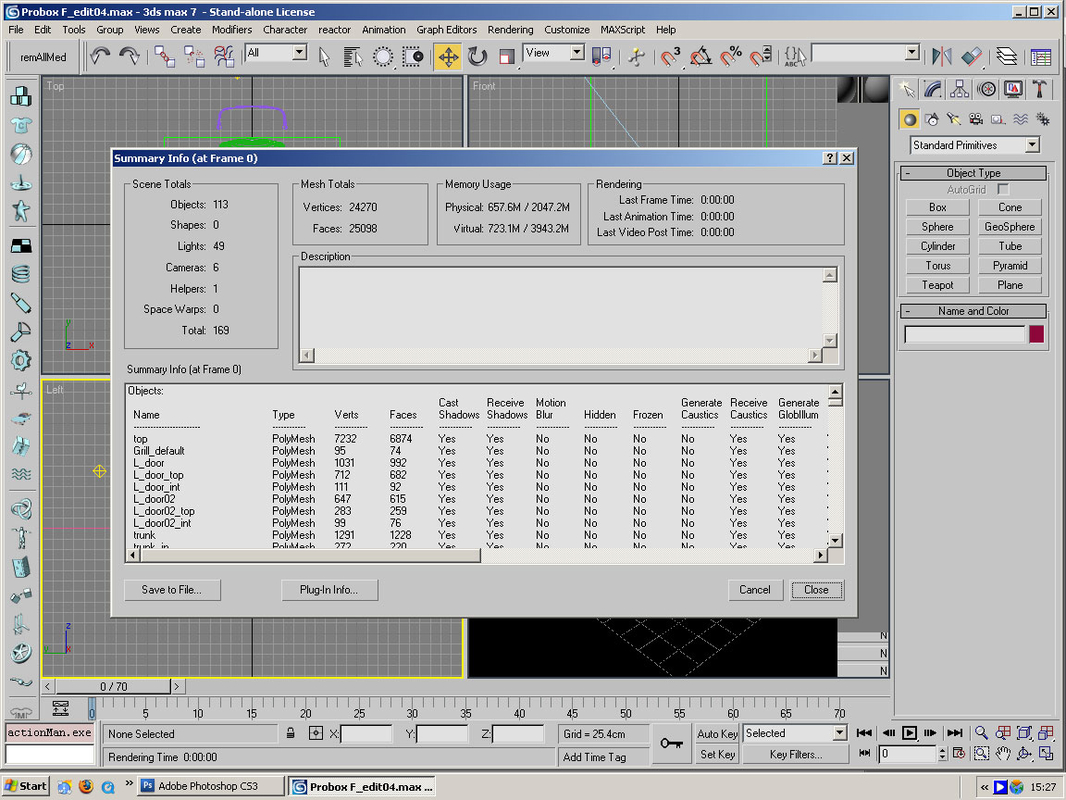
Task: Click the object color swatch
Action: pyautogui.click(x=1036, y=334)
